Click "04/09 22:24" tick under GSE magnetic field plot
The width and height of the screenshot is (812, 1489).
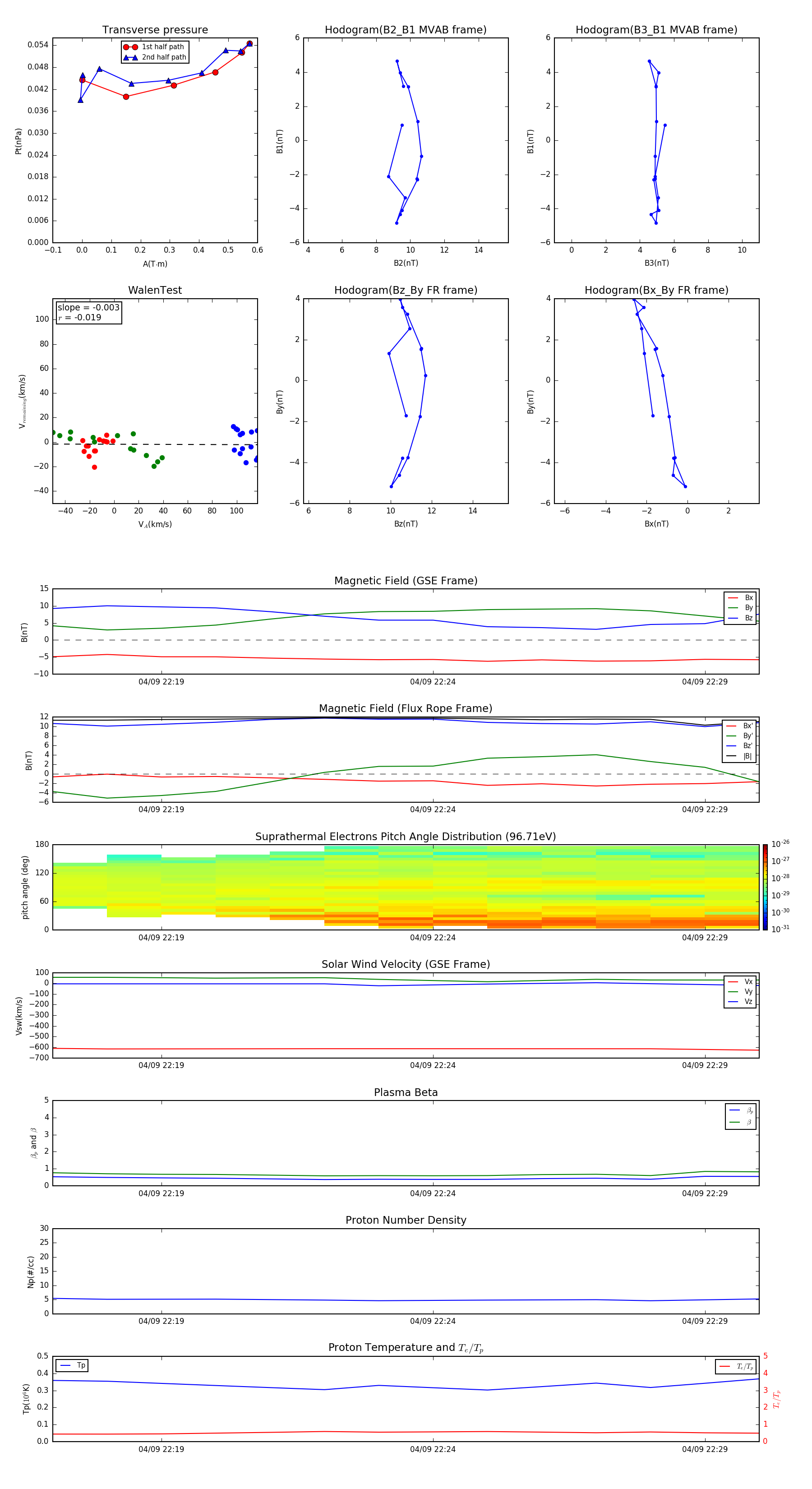[x=433, y=682]
